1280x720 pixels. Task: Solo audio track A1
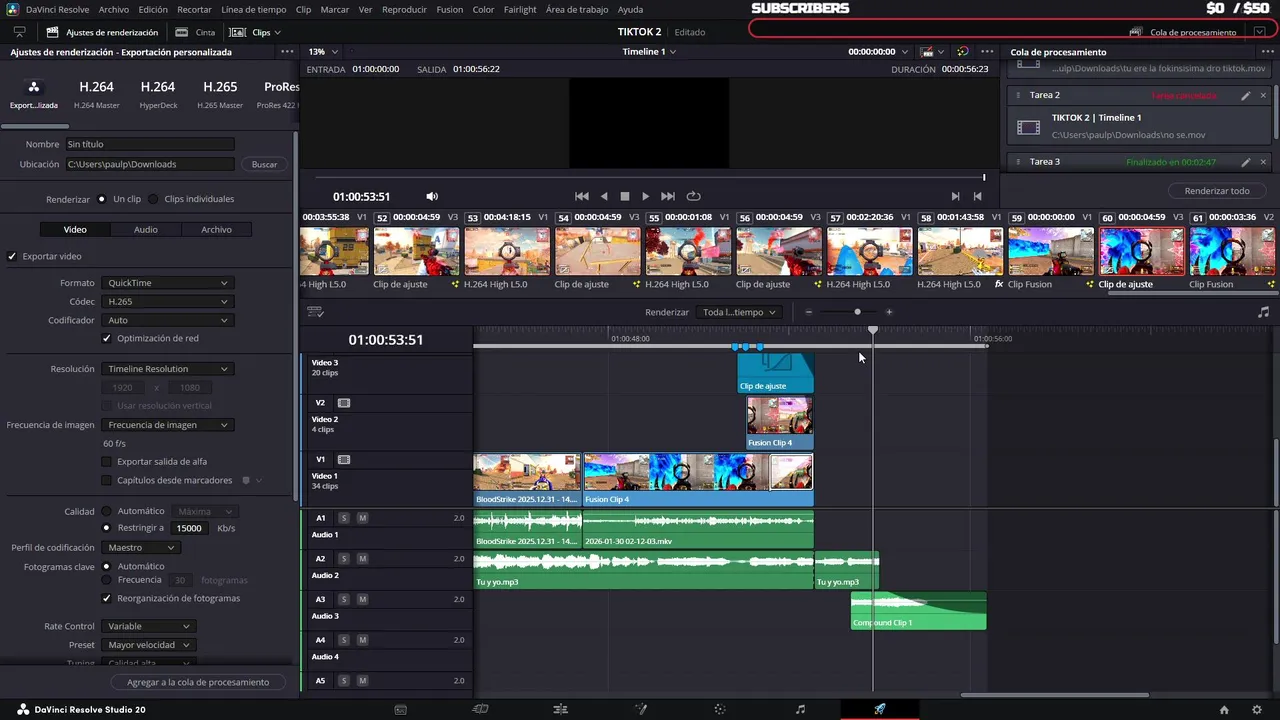click(x=344, y=518)
